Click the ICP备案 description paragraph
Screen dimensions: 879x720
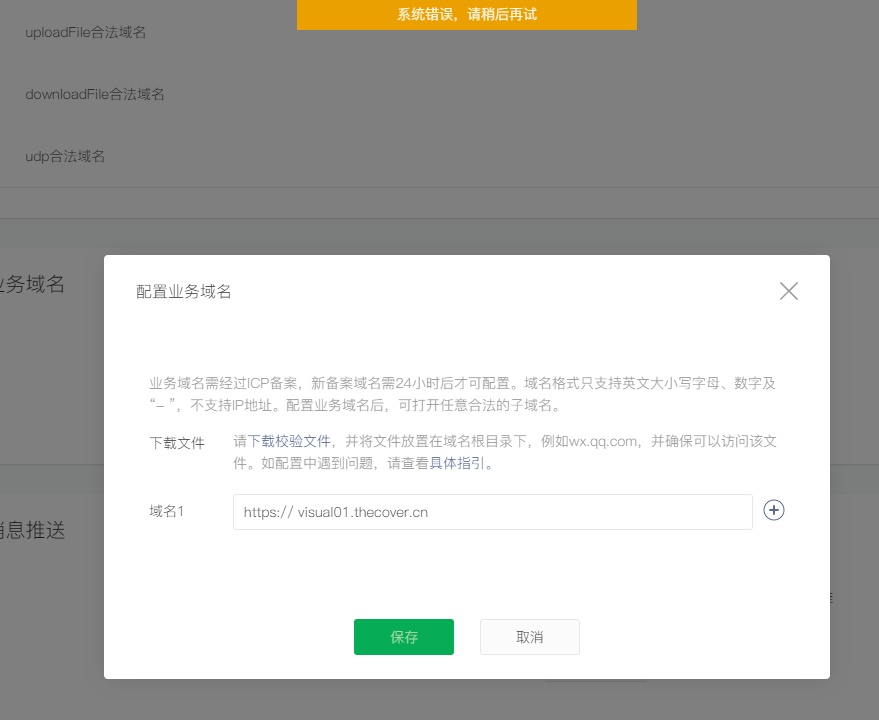462,394
